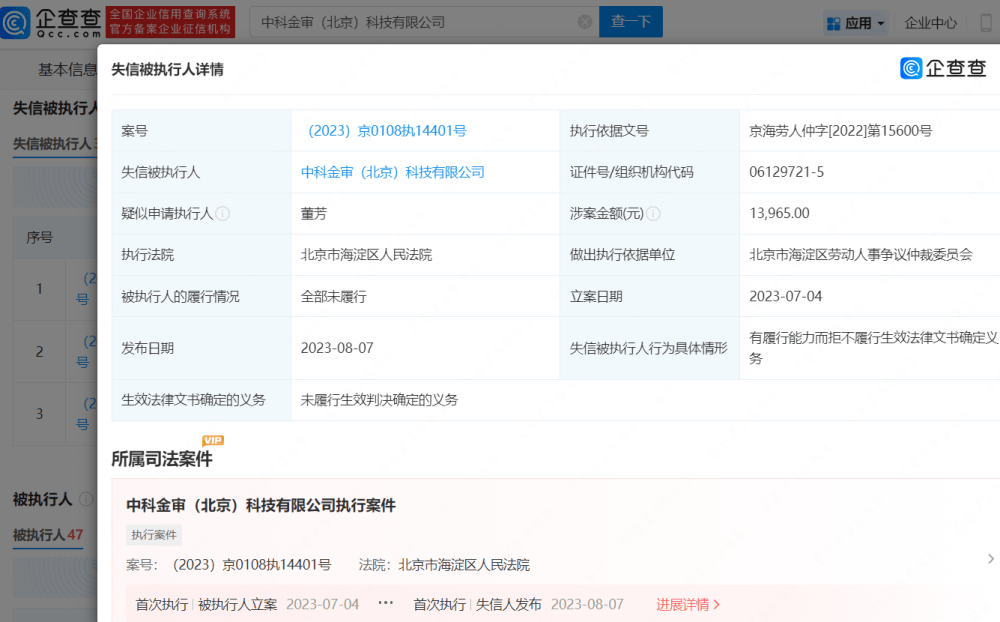Image resolution: width=1000 pixels, height=622 pixels.
Task: Clear the search box with the X icon
Action: [x=584, y=22]
